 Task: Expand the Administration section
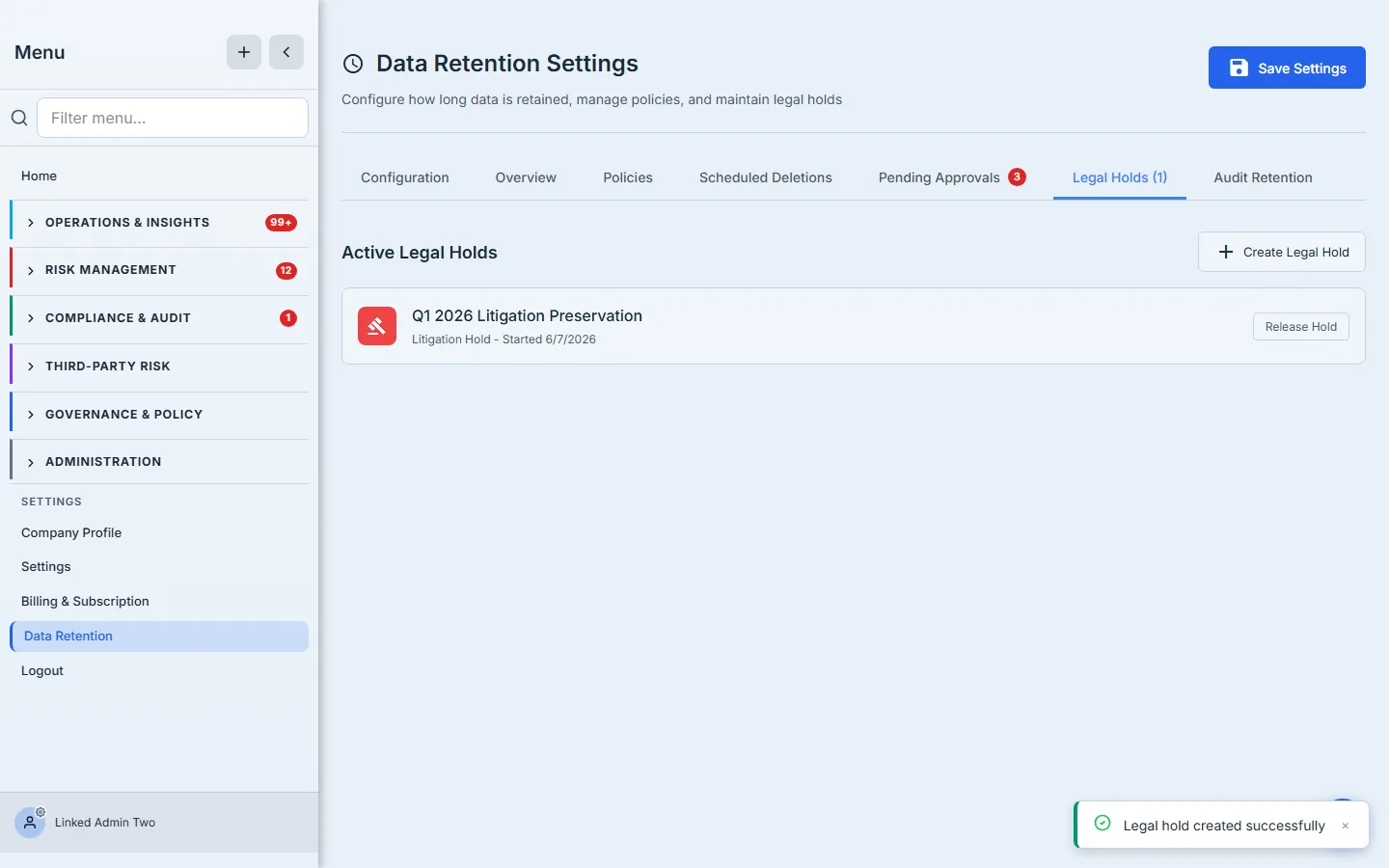click(159, 462)
